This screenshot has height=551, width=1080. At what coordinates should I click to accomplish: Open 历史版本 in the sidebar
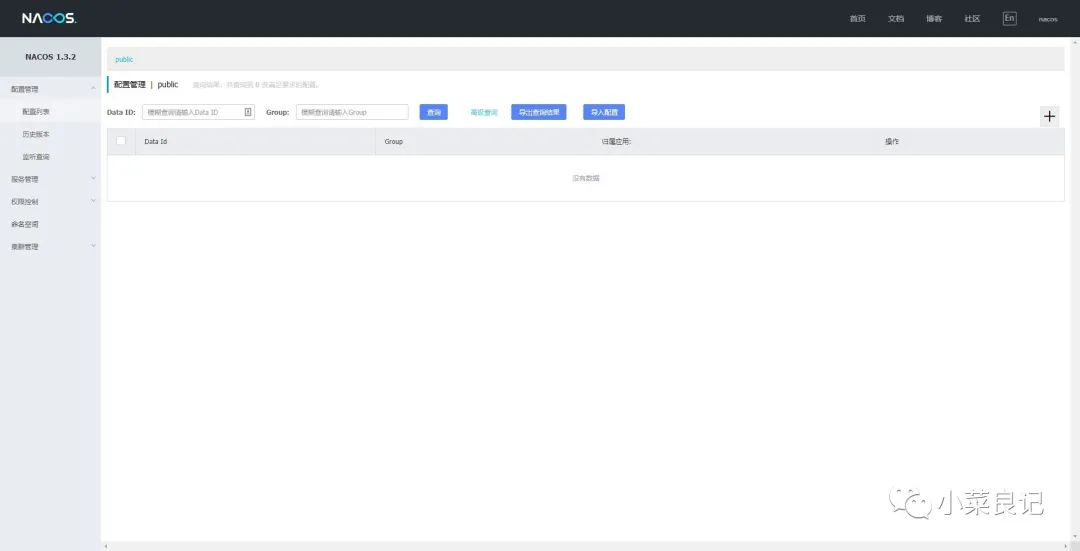coord(36,134)
